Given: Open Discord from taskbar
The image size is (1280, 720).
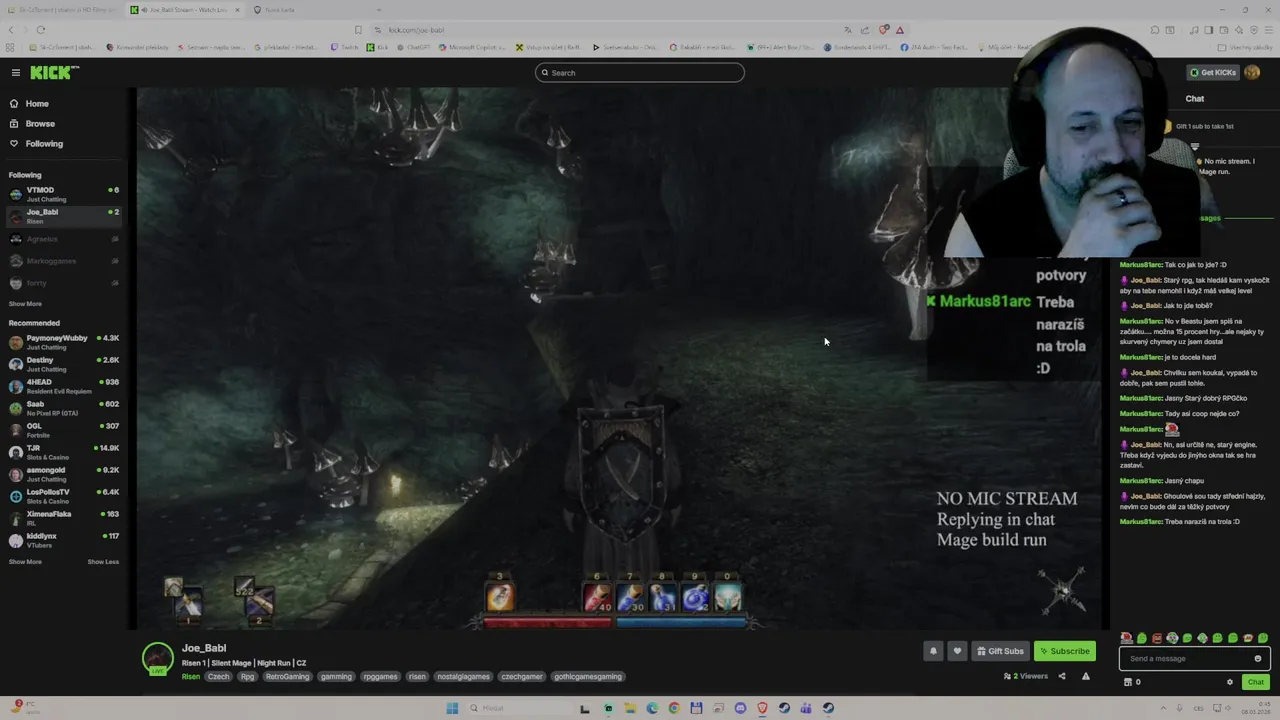Looking at the screenshot, I should [740, 708].
